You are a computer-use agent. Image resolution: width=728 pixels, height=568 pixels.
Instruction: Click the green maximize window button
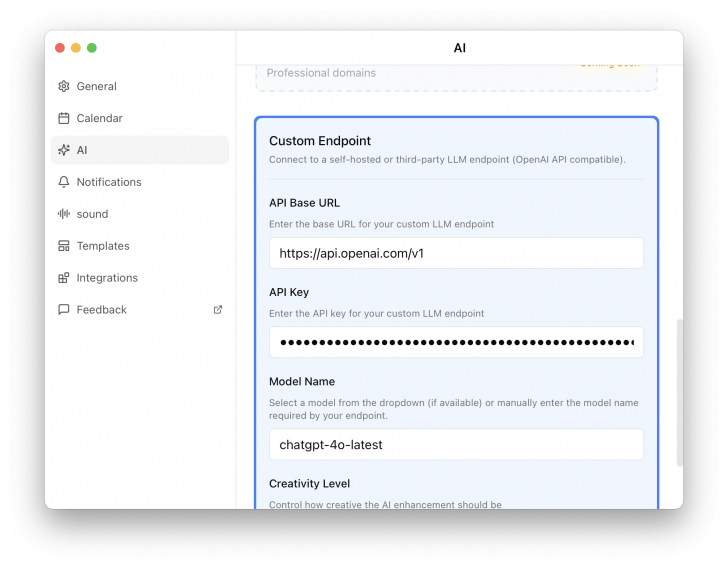coord(92,48)
